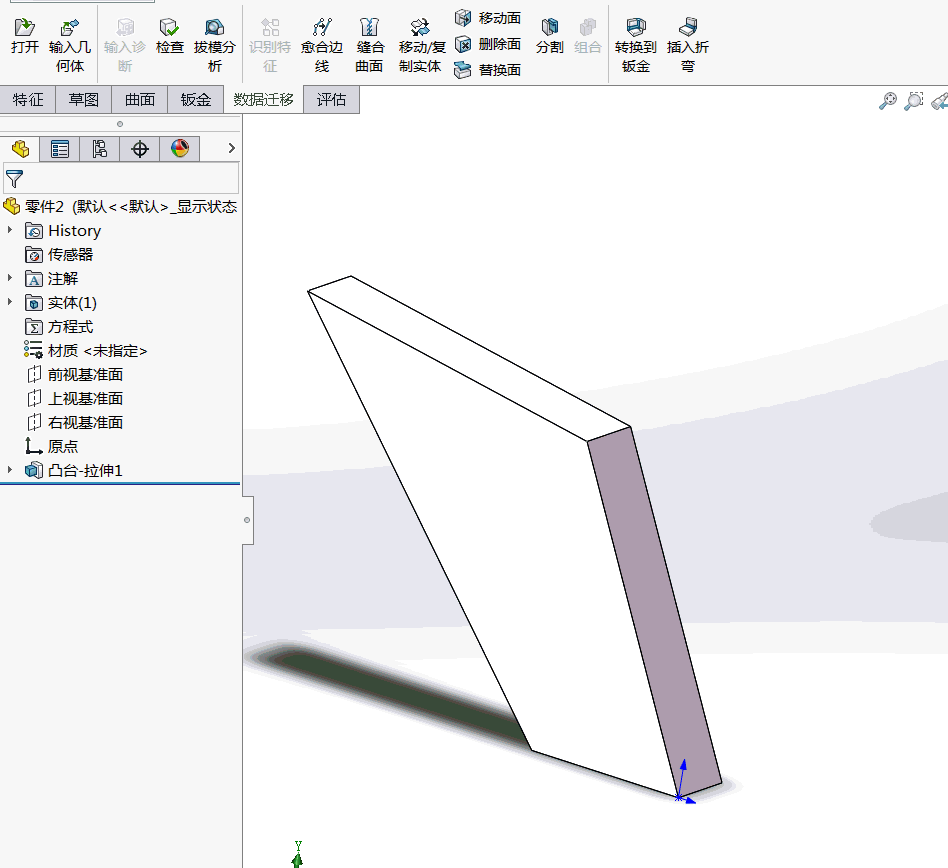The image size is (948, 868).
Task: Select the 右视基准面 right plane
Action: [75, 423]
